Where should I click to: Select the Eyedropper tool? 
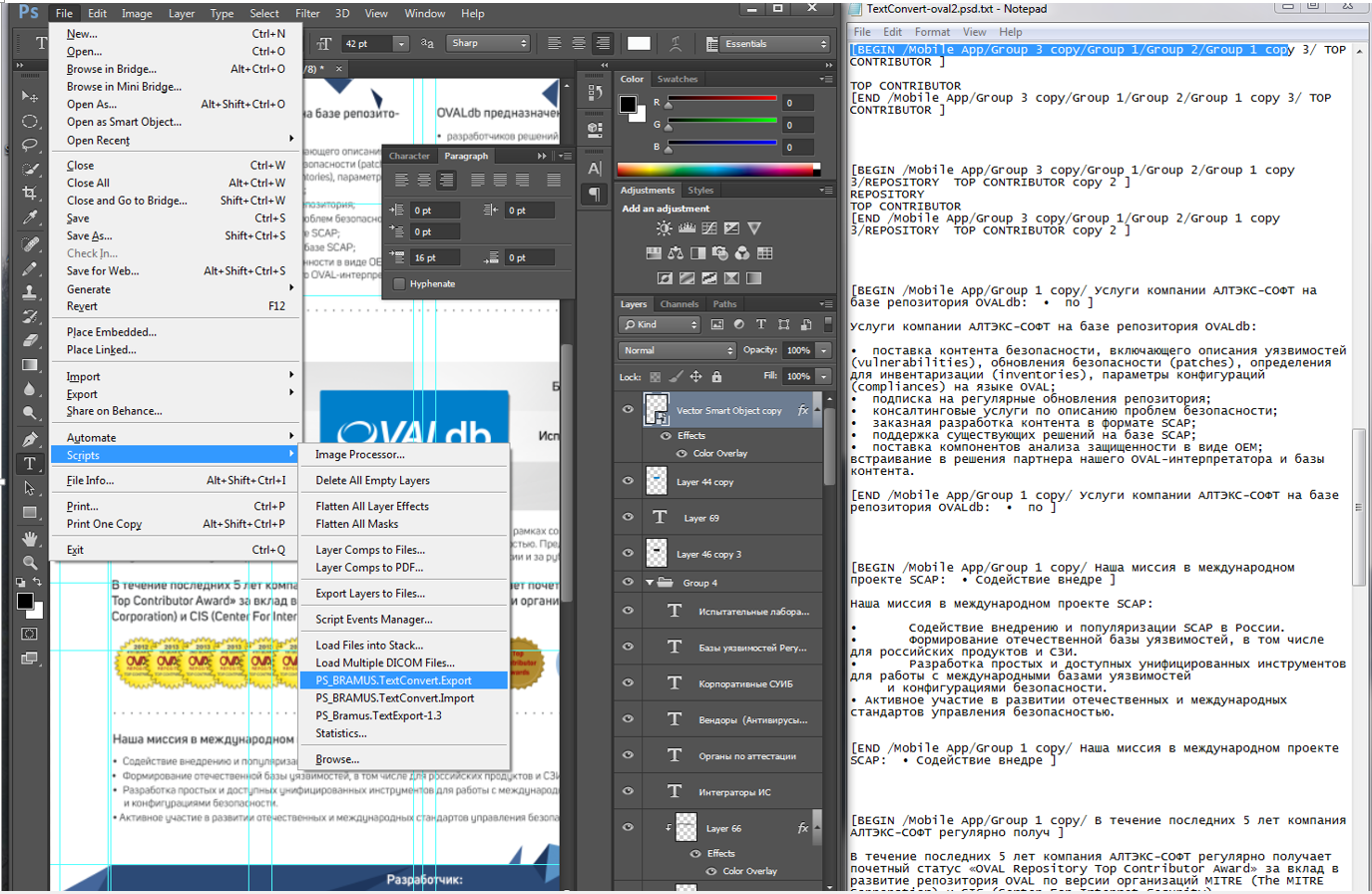(x=29, y=218)
